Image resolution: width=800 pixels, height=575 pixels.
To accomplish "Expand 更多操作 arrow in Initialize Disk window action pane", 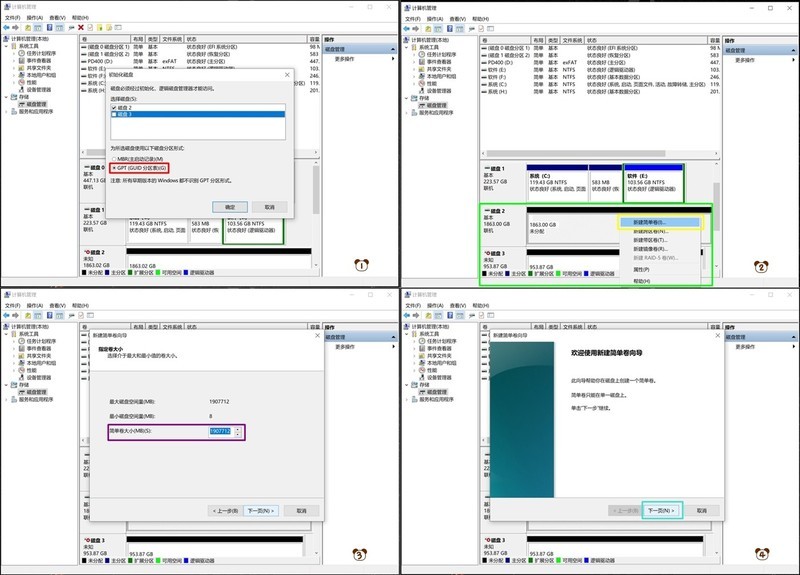I will (393, 59).
